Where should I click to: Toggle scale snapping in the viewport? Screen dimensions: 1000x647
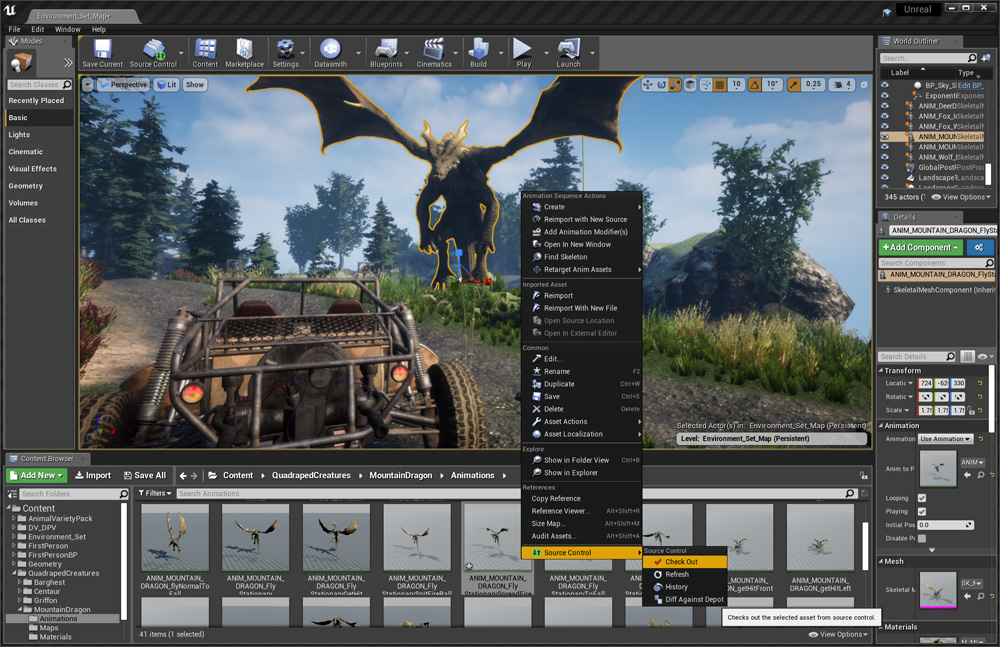pos(793,84)
